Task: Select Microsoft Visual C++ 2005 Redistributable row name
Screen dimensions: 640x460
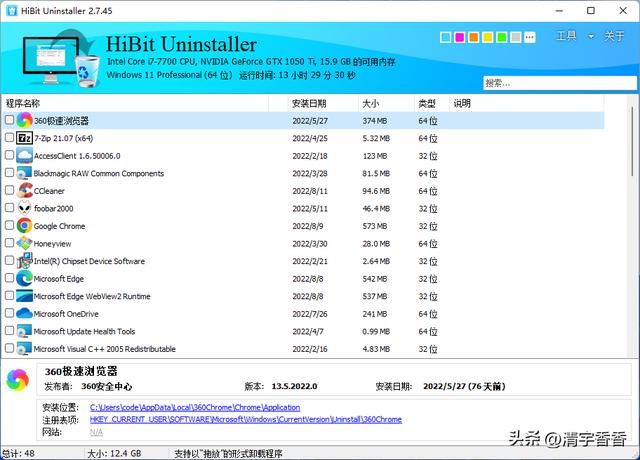Action: [x=104, y=349]
